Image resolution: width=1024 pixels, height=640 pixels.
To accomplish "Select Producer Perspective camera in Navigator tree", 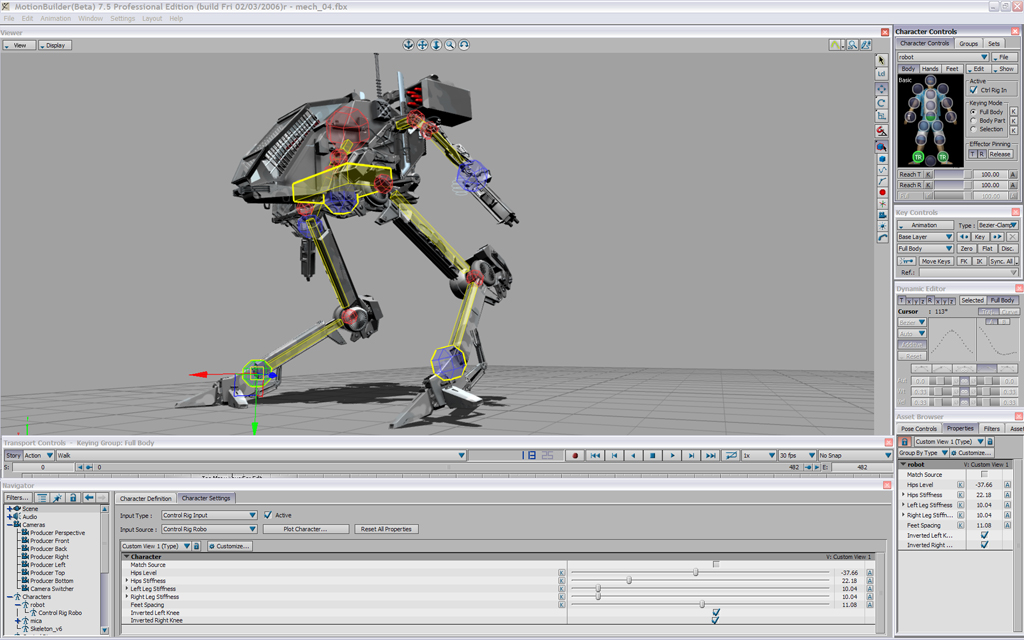I will coord(57,533).
